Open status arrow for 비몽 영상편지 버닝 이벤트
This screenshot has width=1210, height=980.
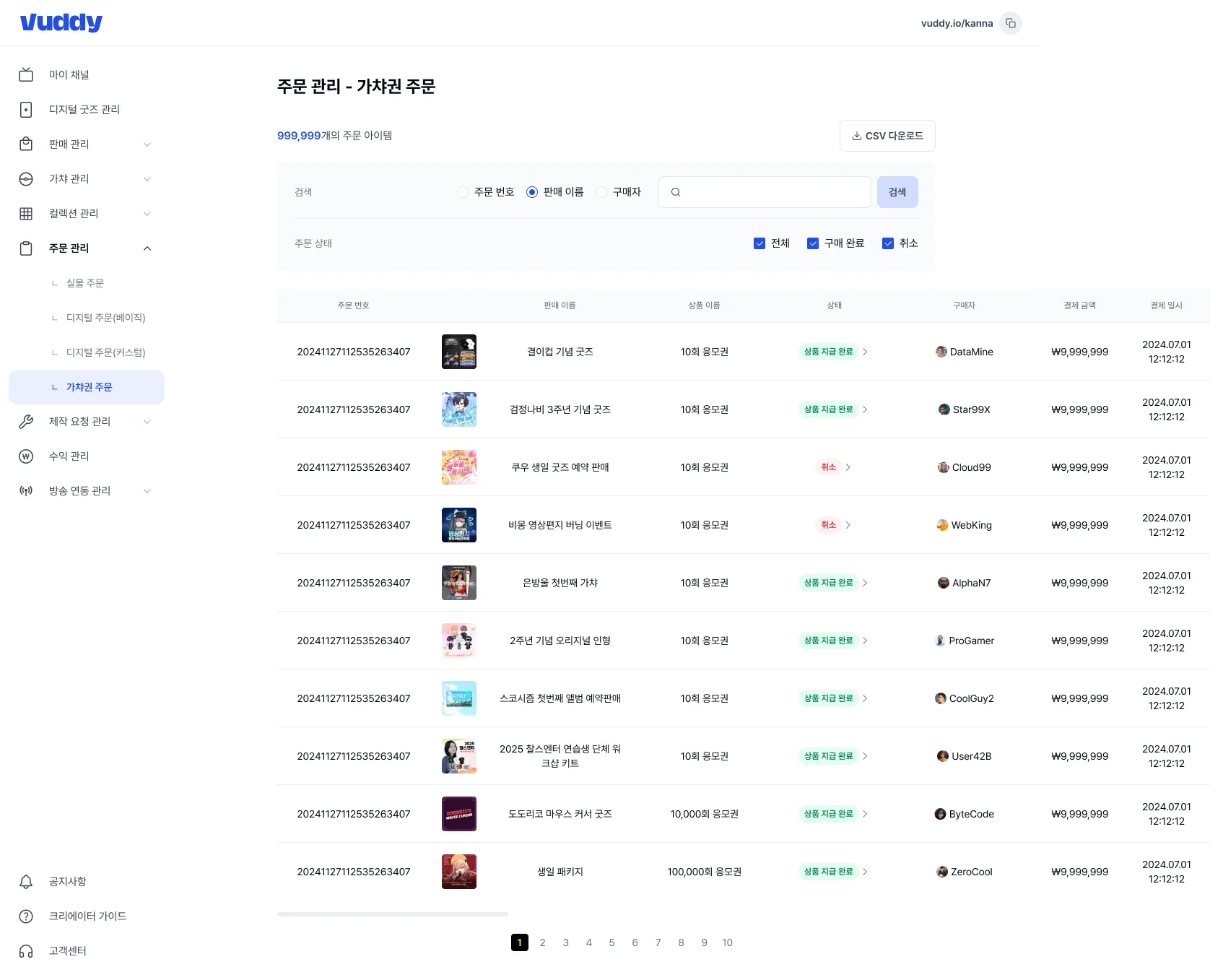click(848, 525)
